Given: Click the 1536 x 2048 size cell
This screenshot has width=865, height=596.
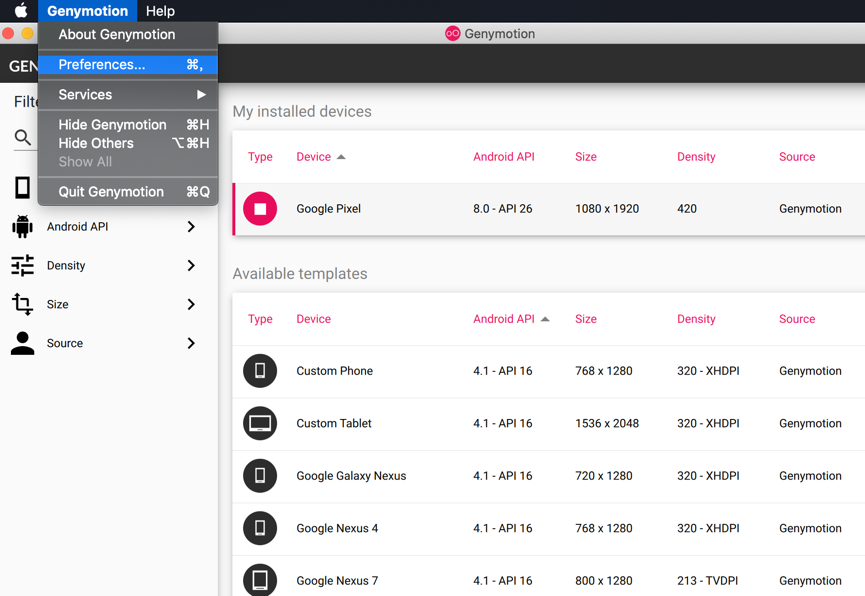Looking at the screenshot, I should (x=607, y=423).
